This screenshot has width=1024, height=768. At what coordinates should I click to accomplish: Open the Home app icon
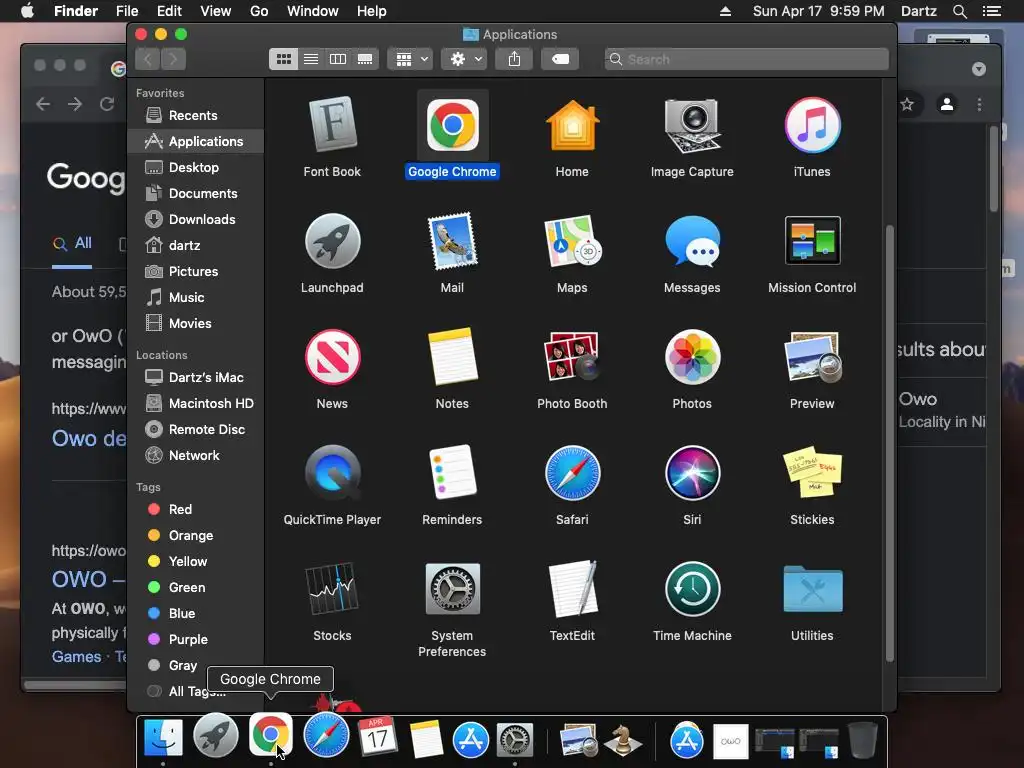point(572,124)
